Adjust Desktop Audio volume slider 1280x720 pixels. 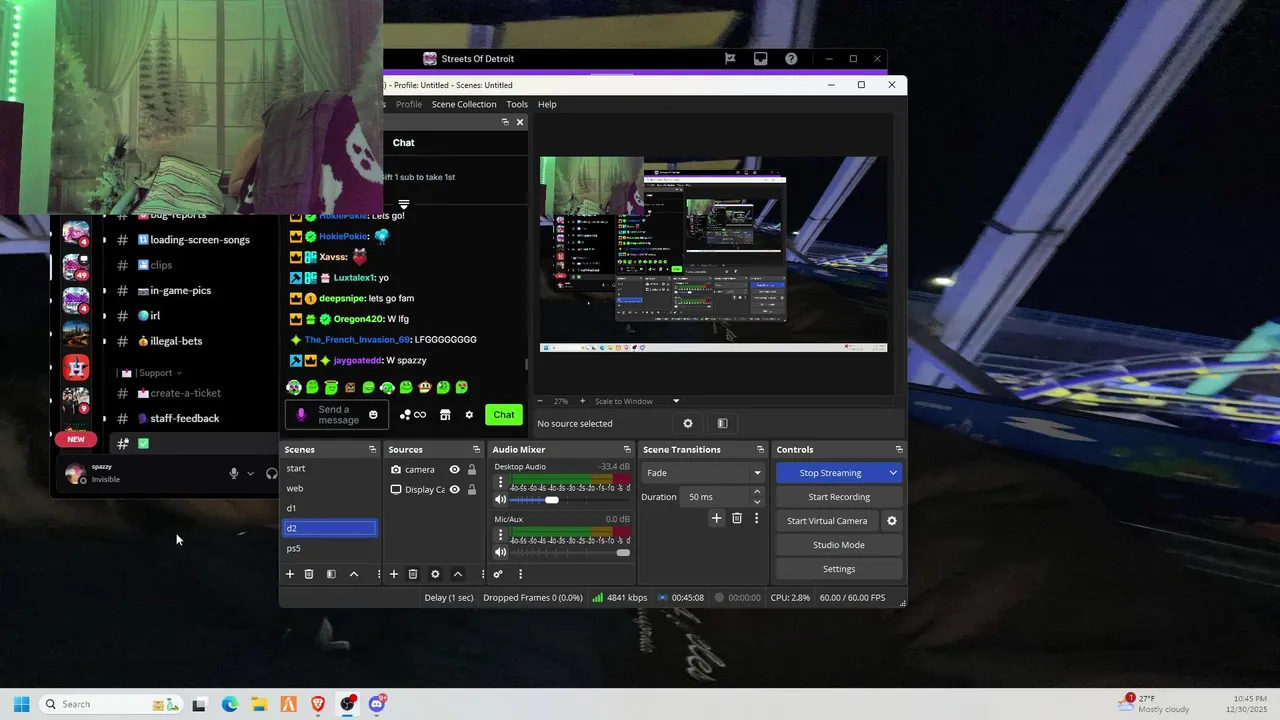551,500
